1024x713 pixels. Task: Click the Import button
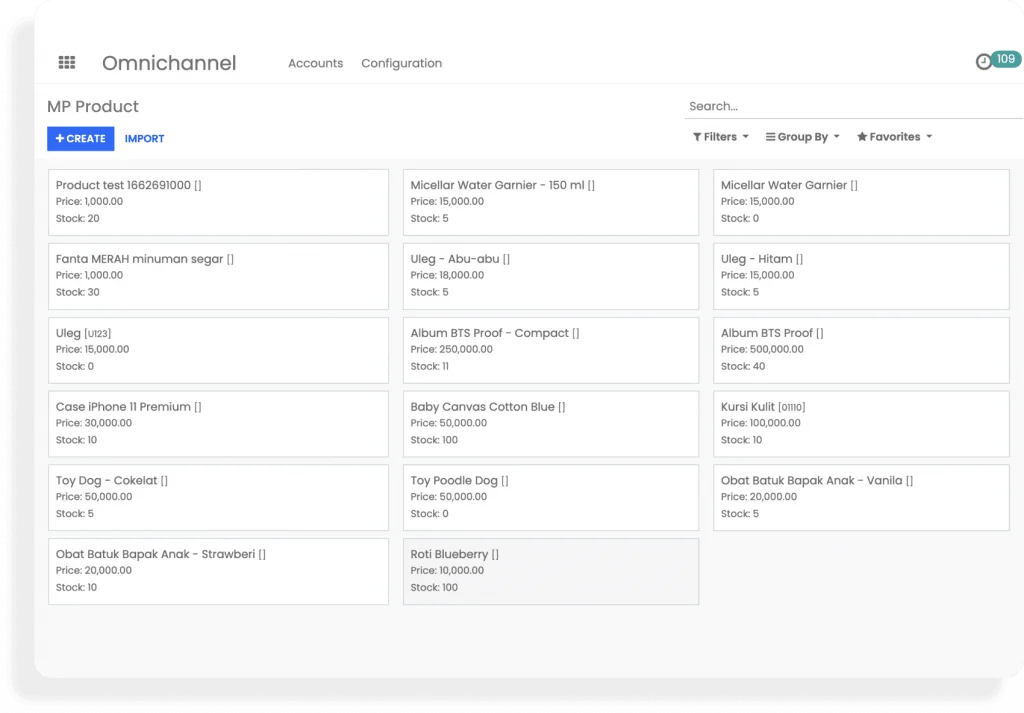(x=144, y=138)
